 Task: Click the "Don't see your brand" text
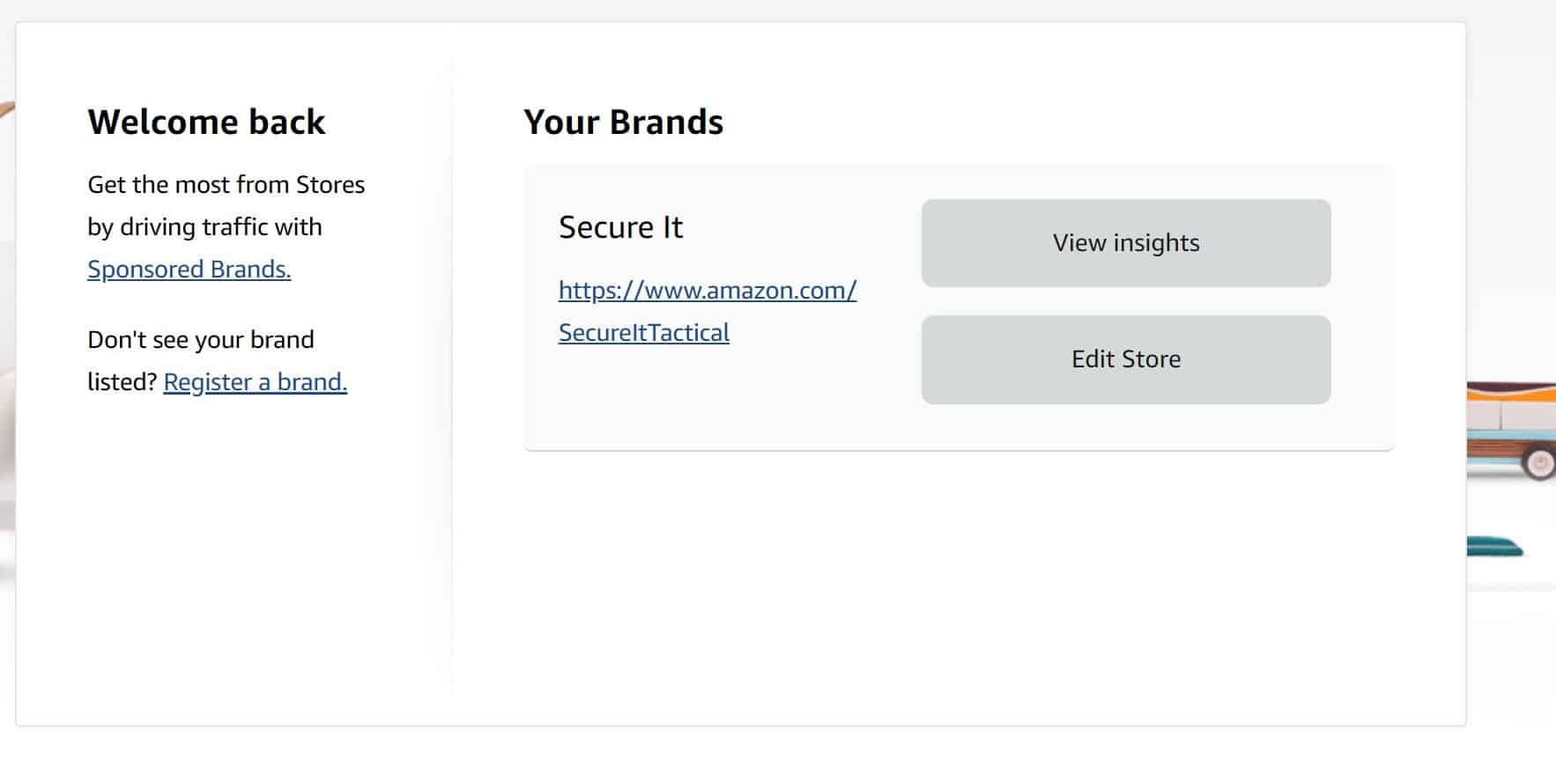click(x=201, y=339)
